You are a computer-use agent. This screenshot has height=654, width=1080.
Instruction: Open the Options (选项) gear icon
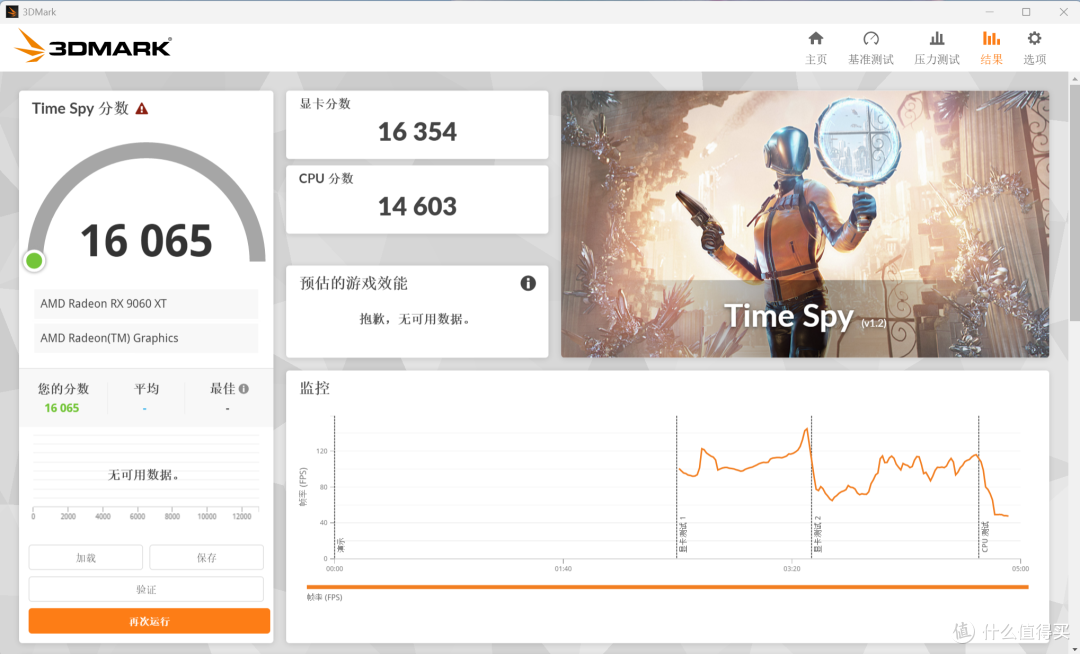[x=1035, y=39]
